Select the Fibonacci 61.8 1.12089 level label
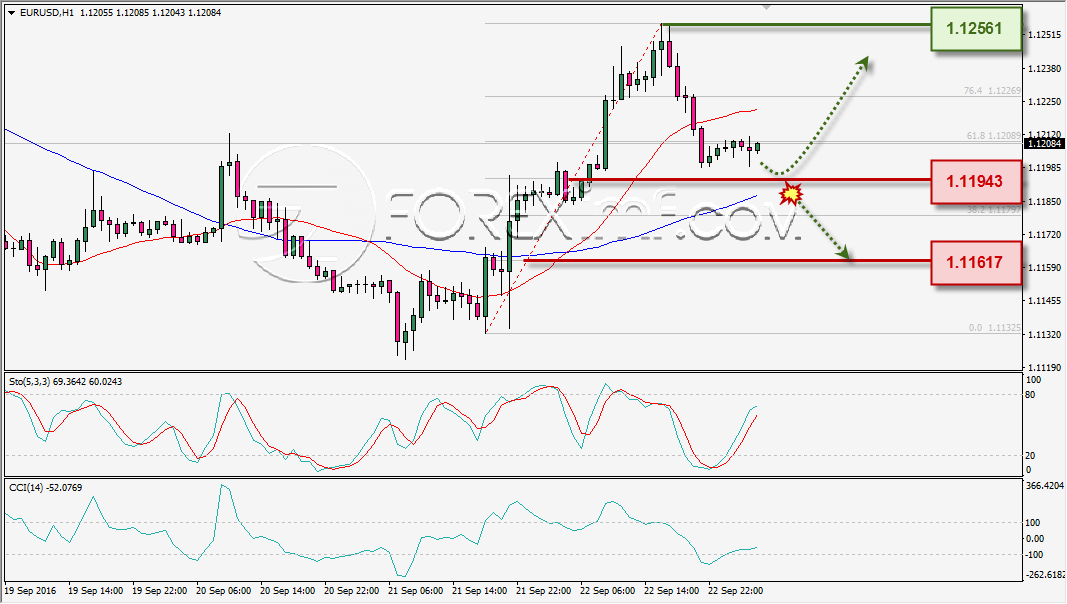This screenshot has height=604, width=1067. (x=994, y=136)
